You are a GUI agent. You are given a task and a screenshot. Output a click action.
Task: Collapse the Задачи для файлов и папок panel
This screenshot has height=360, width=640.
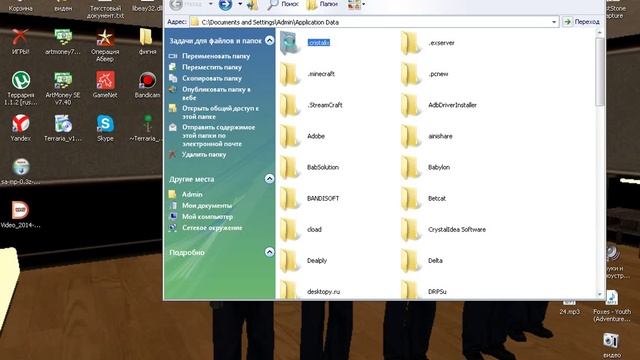pyautogui.click(x=269, y=40)
